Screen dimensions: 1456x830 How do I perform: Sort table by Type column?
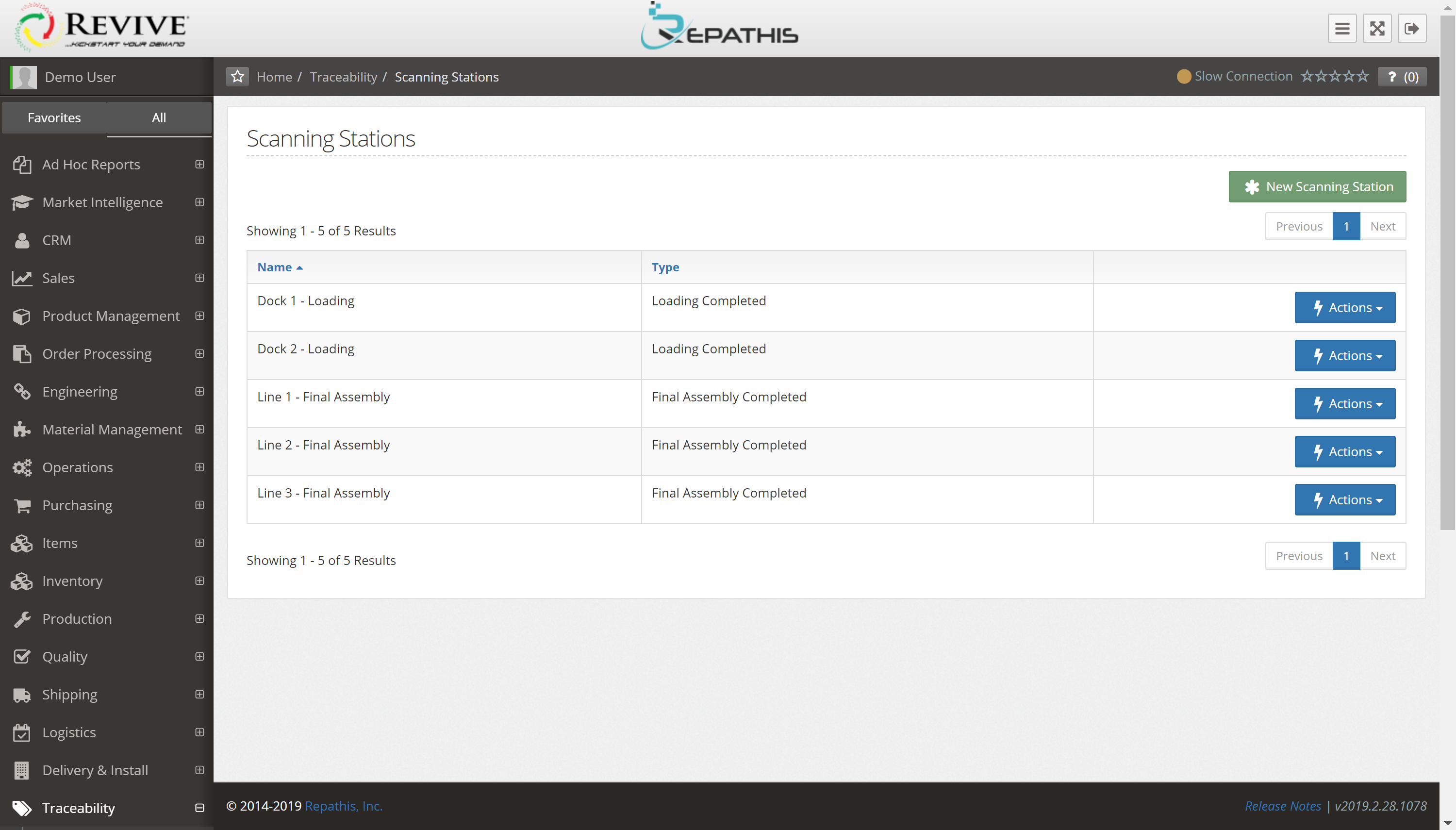(665, 267)
